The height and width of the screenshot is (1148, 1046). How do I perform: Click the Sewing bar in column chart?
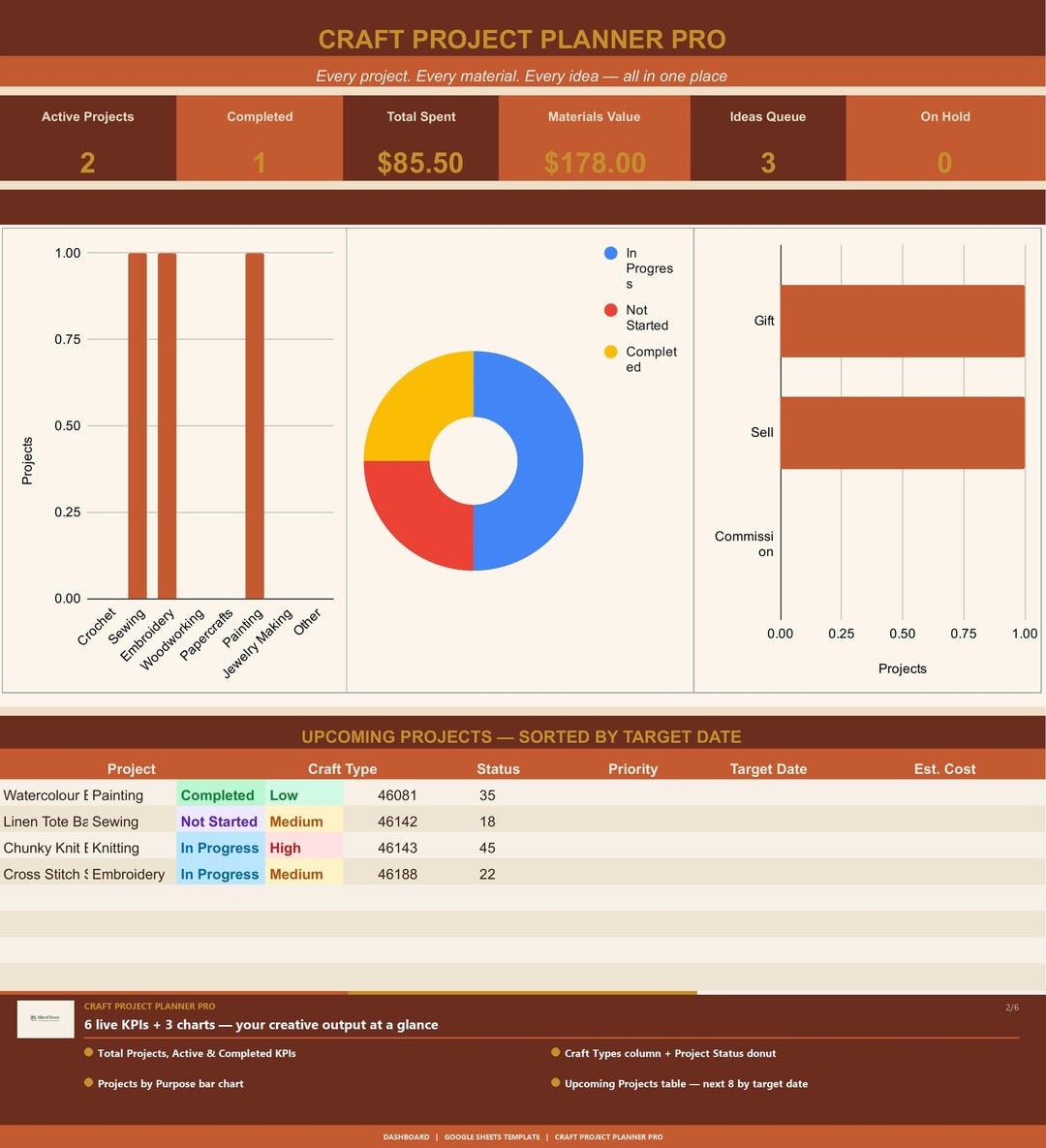coord(138,426)
